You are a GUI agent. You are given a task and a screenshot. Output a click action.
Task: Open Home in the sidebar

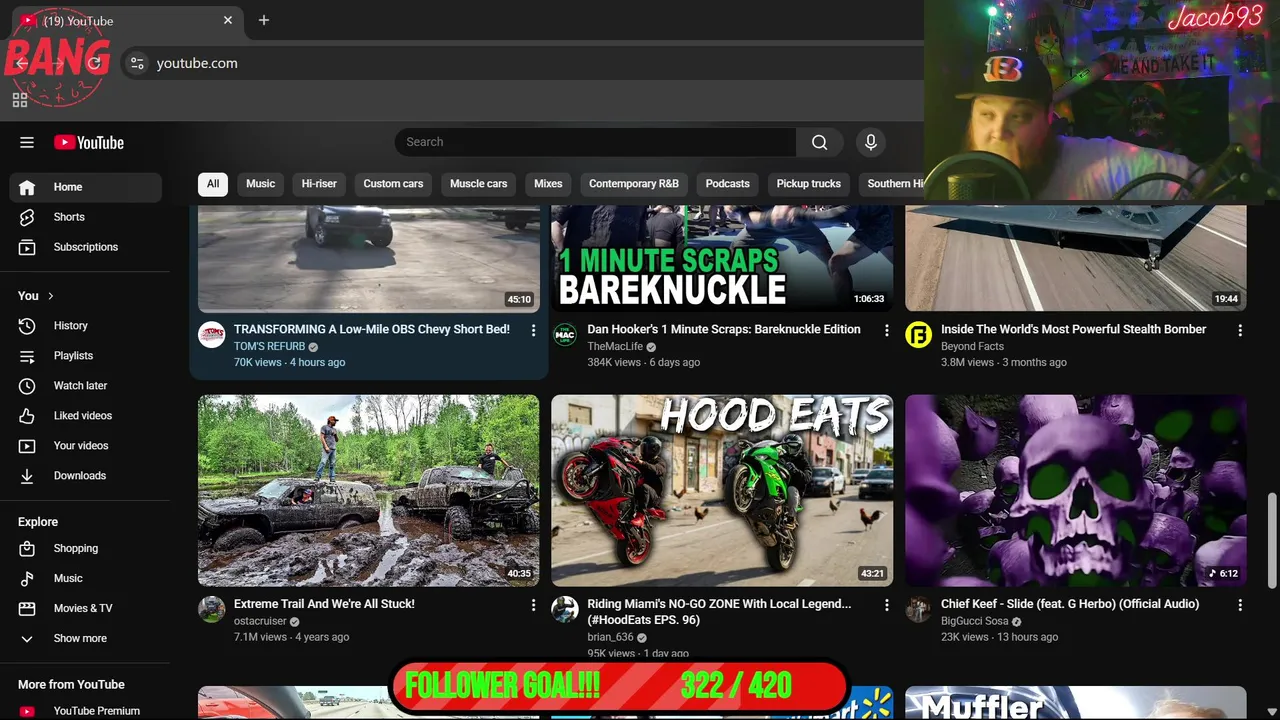85,187
